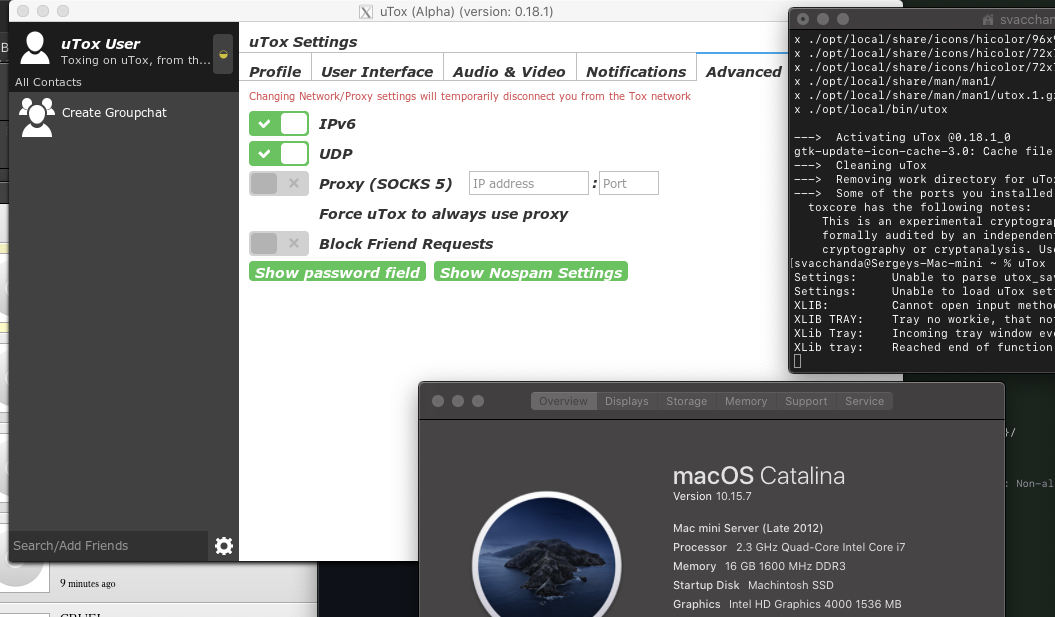Enable the Proxy (SOCKS 5) switch
The height and width of the screenshot is (617, 1055).
[279, 183]
